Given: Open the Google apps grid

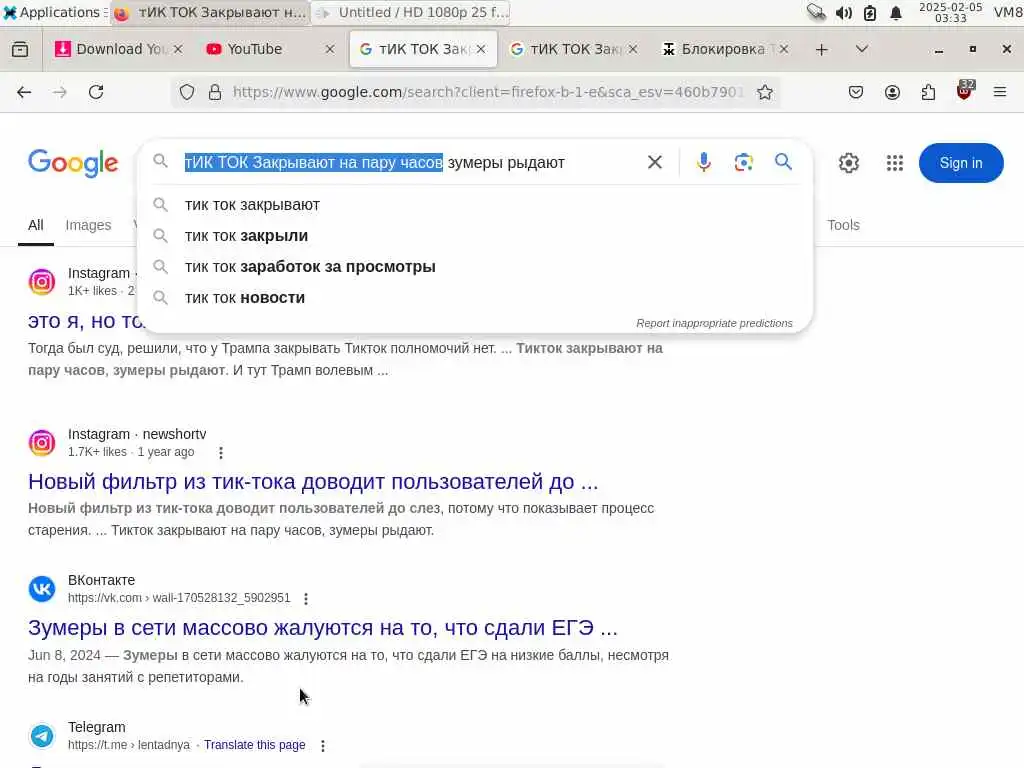Looking at the screenshot, I should [x=895, y=163].
